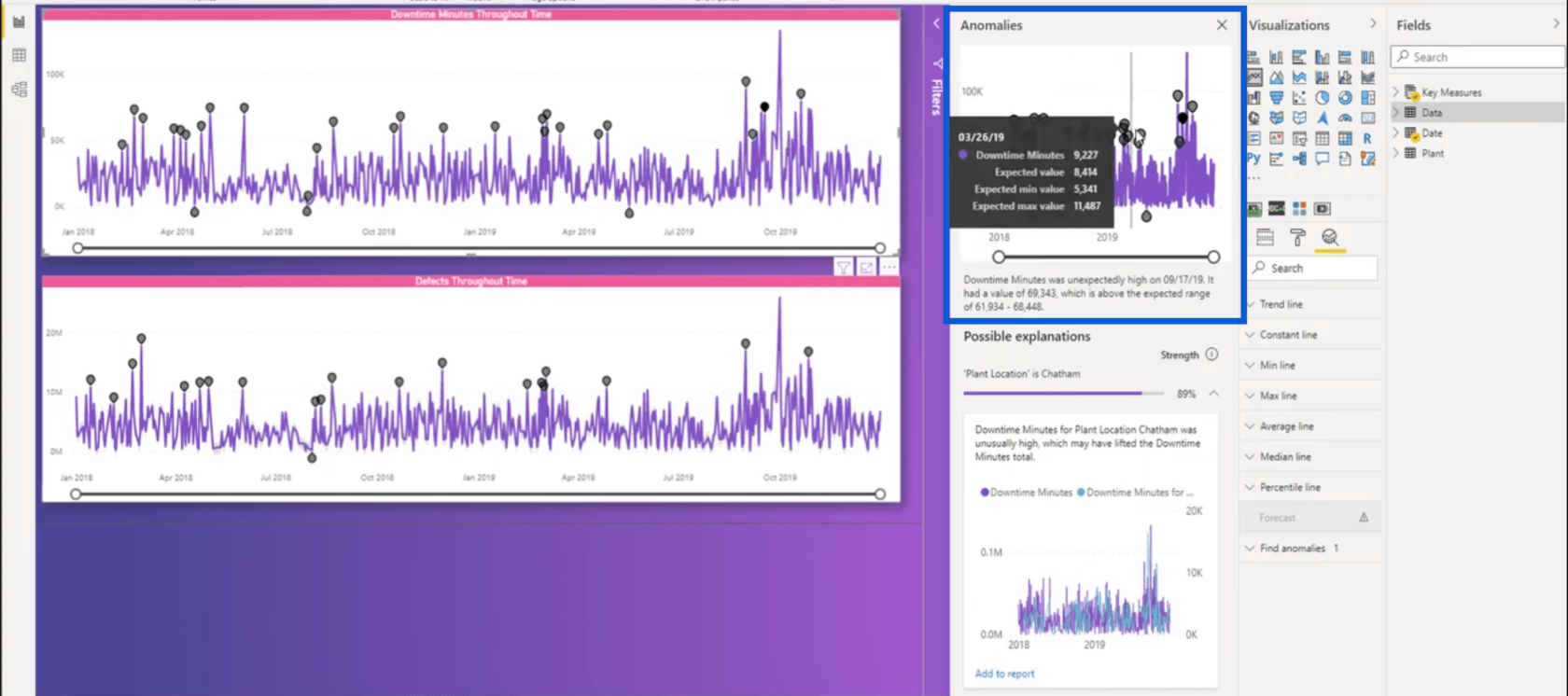Image resolution: width=1568 pixels, height=696 pixels.
Task: Expand the Plant table in Fields
Action: [1396, 153]
